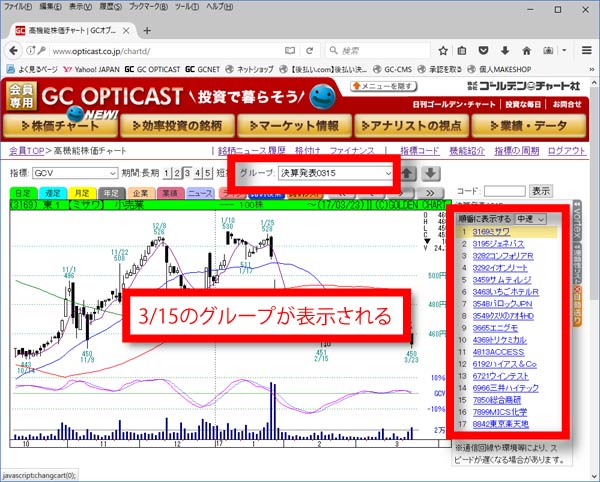Open the display speed 中速 dropdown

(530, 219)
